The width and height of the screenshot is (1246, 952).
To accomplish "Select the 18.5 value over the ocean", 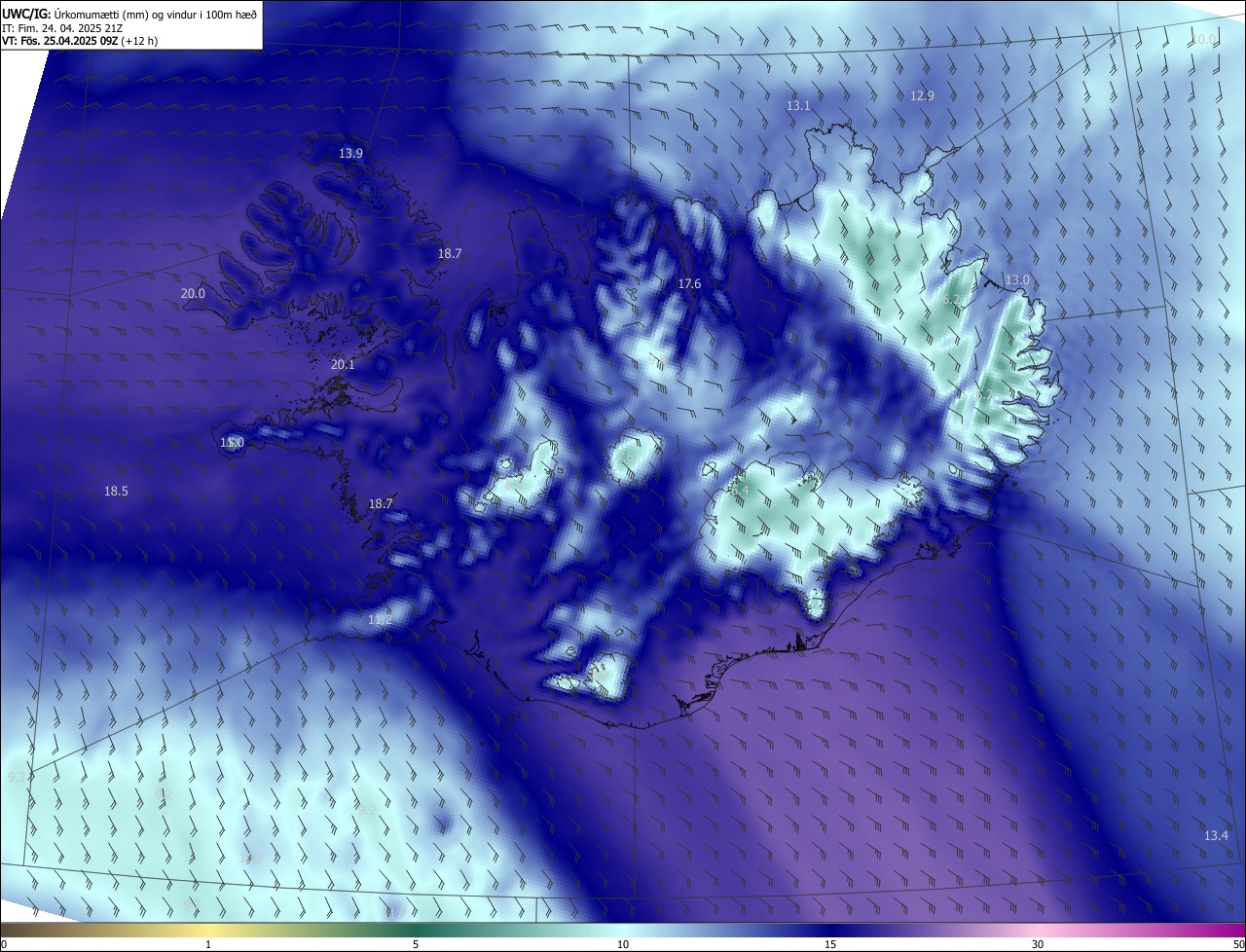I will pos(116,492).
